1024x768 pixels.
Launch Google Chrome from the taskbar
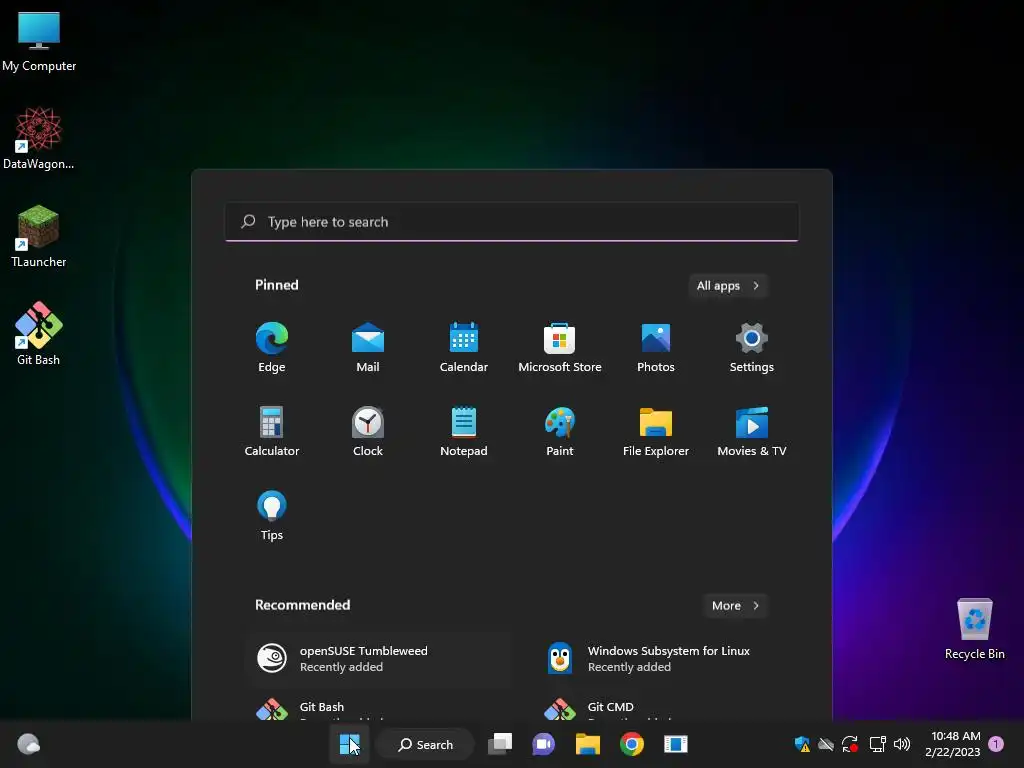tap(632, 744)
